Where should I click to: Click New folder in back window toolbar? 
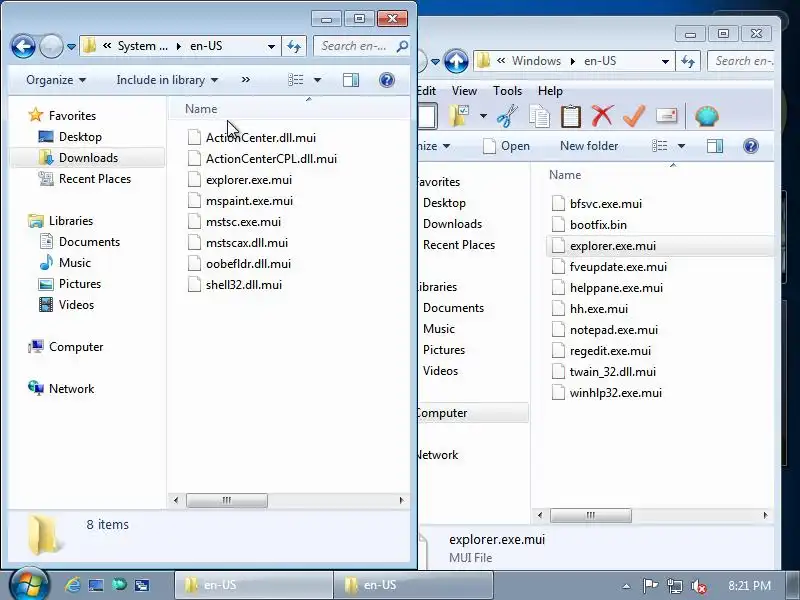pyautogui.click(x=589, y=146)
